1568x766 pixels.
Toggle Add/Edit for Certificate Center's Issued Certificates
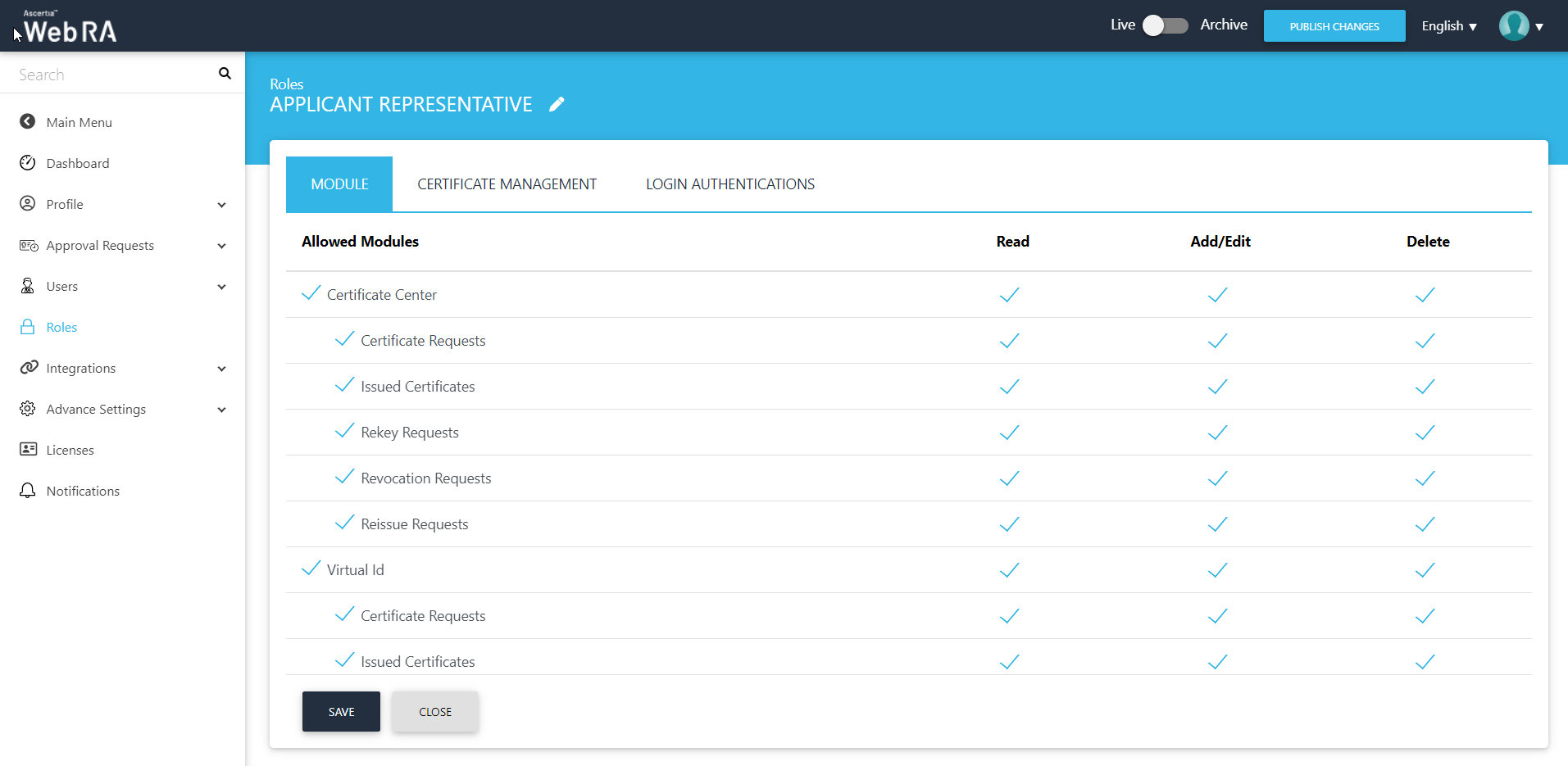1218,387
